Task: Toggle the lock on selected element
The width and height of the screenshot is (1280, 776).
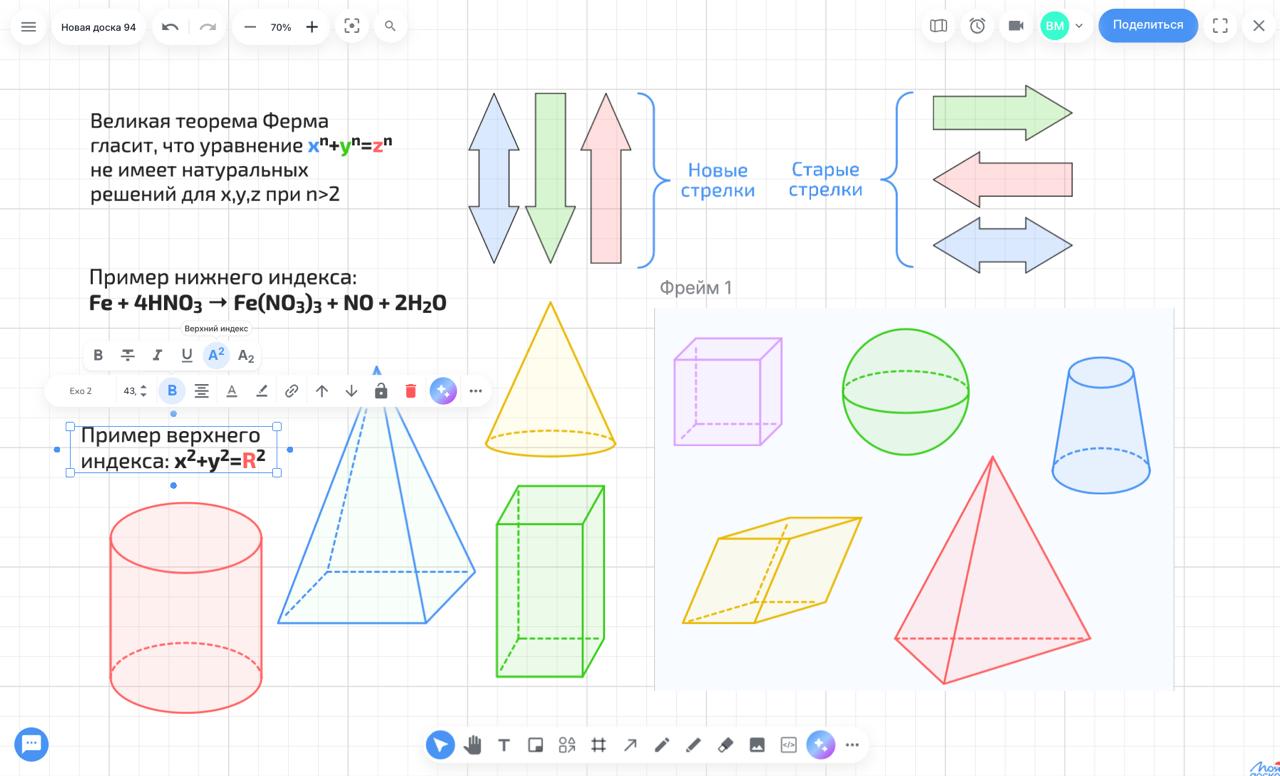Action: pos(381,391)
